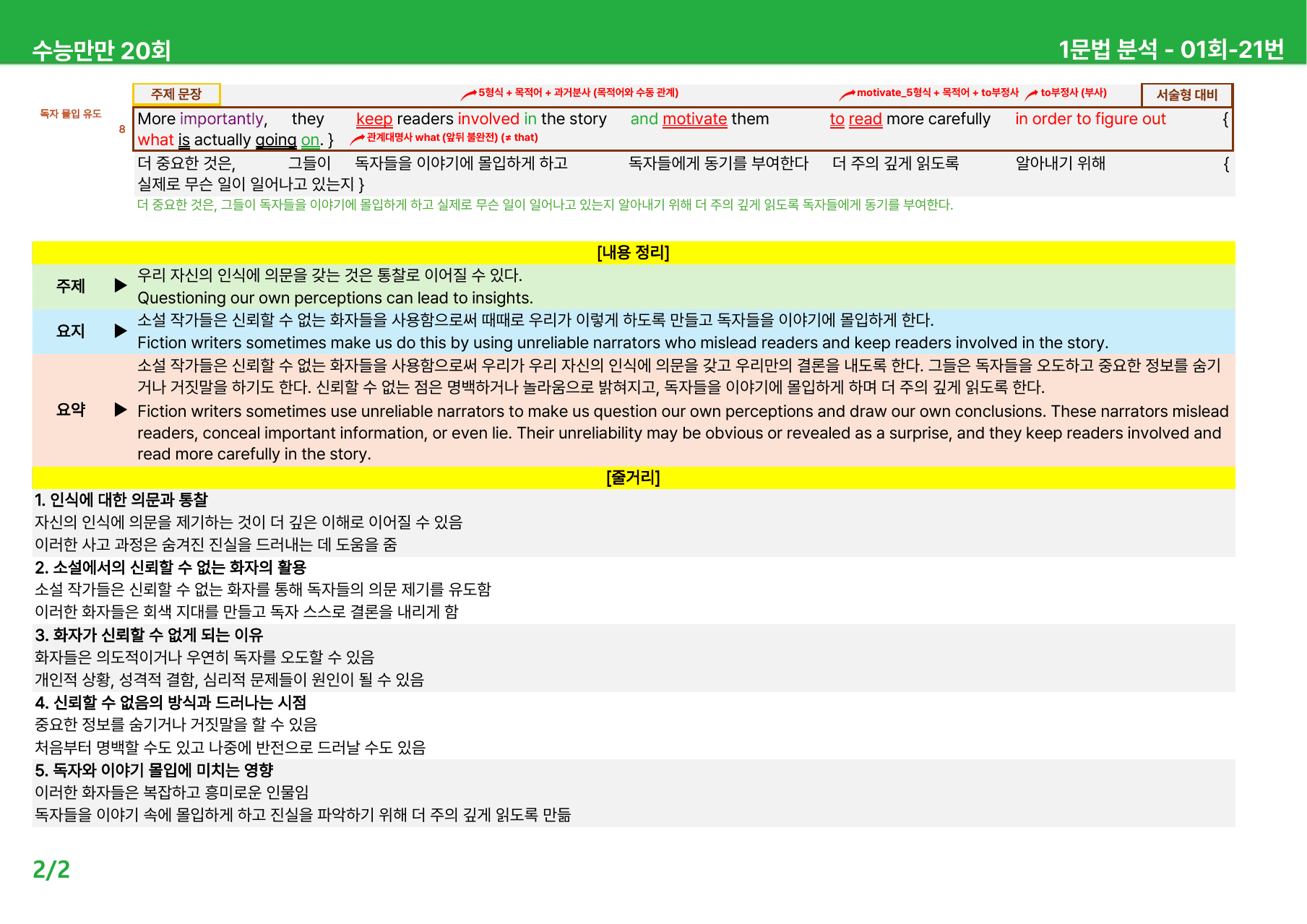Click the line '이러한 화자들은 복잡하고 흥미로운 인물임'

(x=172, y=793)
